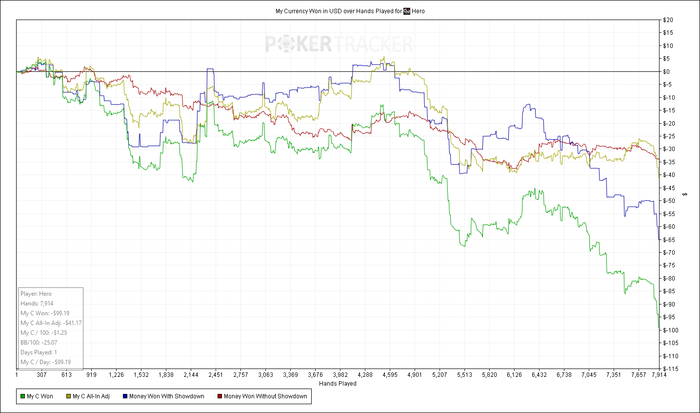Click the Days Played: 1 summary line

tap(39, 352)
